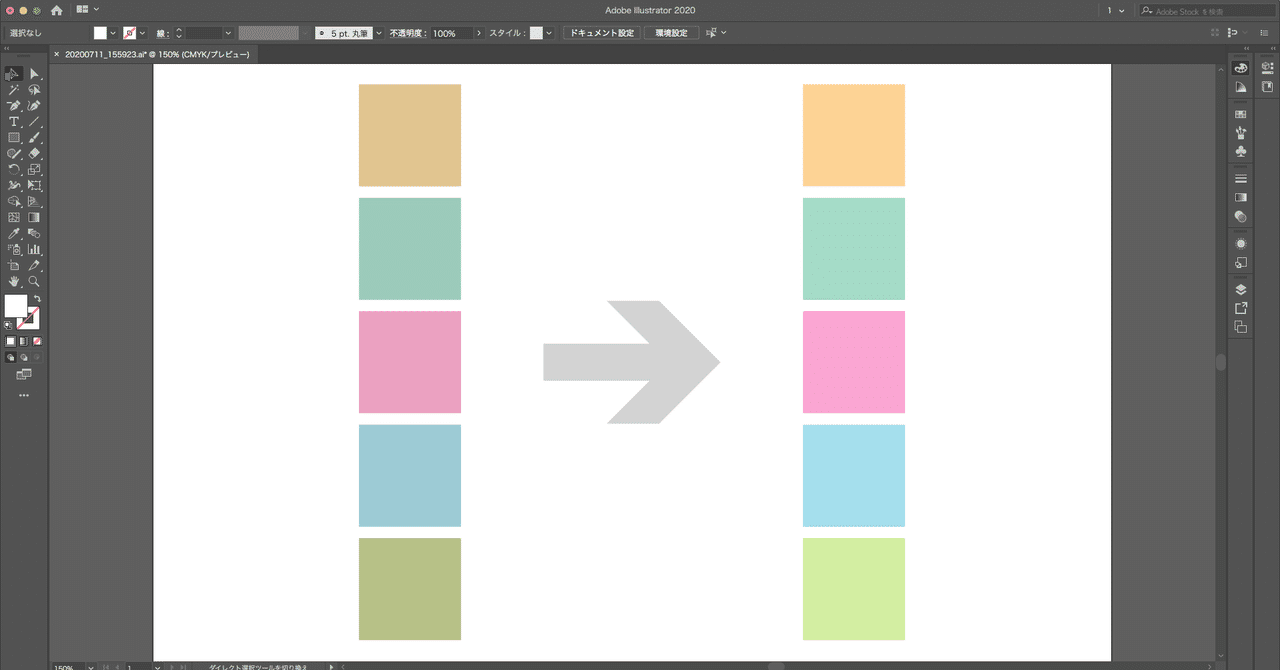Enable Draw Normal mode
The image size is (1280, 670).
pos(10,356)
